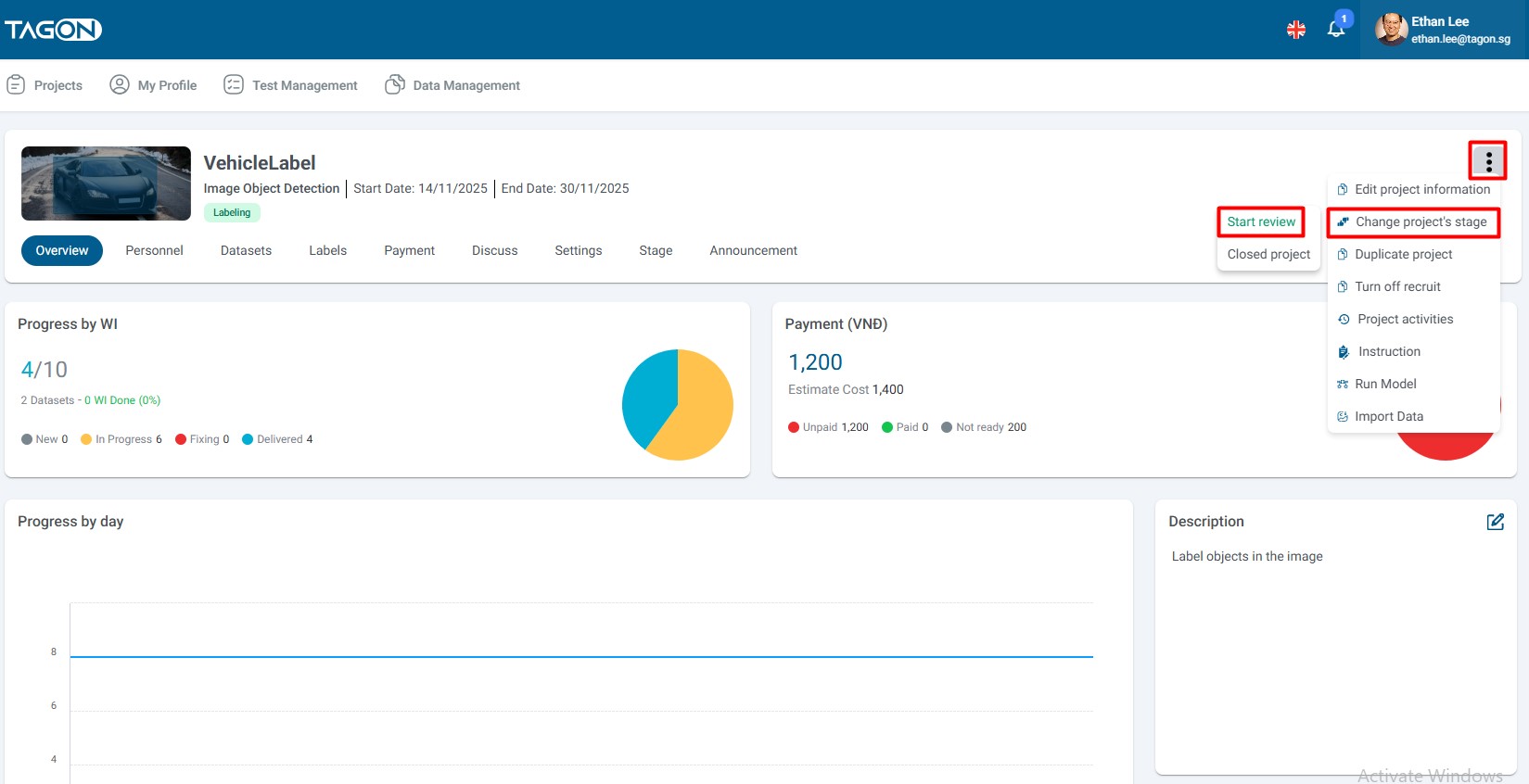This screenshot has width=1529, height=784.
Task: Open the Test Management section
Action: click(290, 85)
